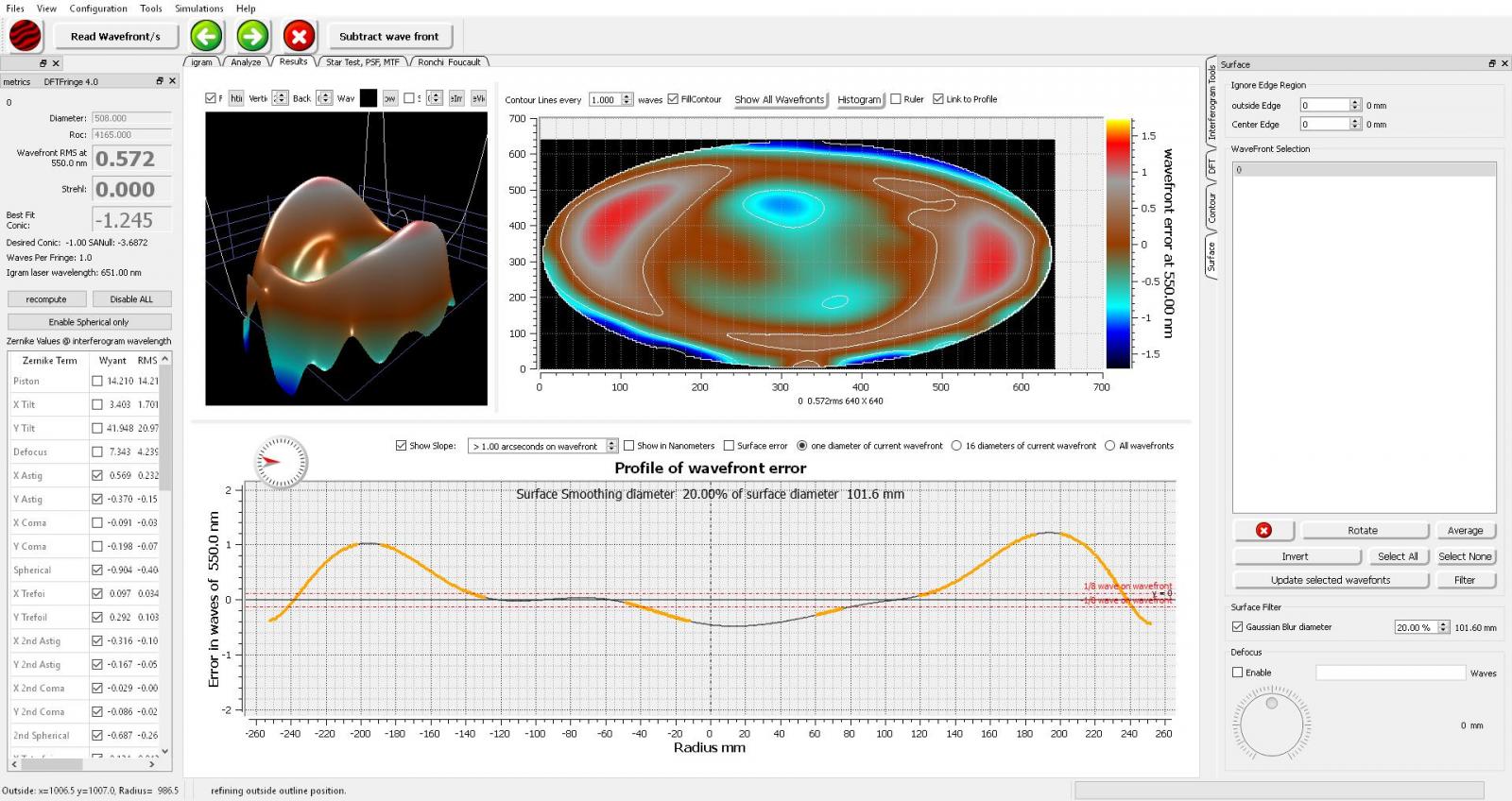Click the red fringe logo icon
Image resolution: width=1512 pixels, height=801 pixels.
[x=25, y=36]
